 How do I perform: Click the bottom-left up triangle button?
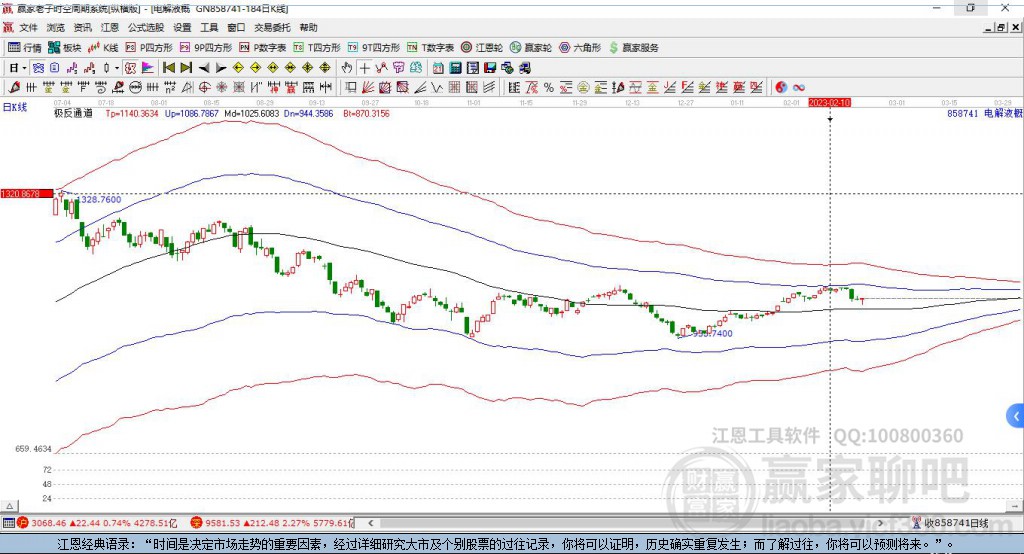(10, 506)
